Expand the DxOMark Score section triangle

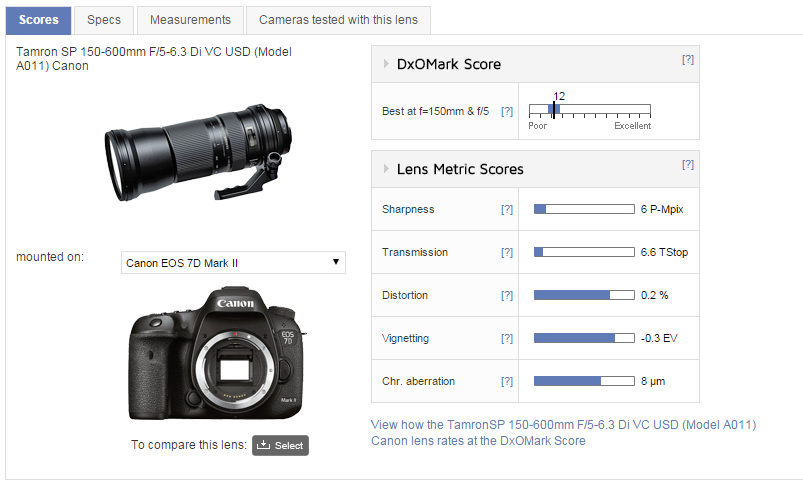(x=386, y=64)
